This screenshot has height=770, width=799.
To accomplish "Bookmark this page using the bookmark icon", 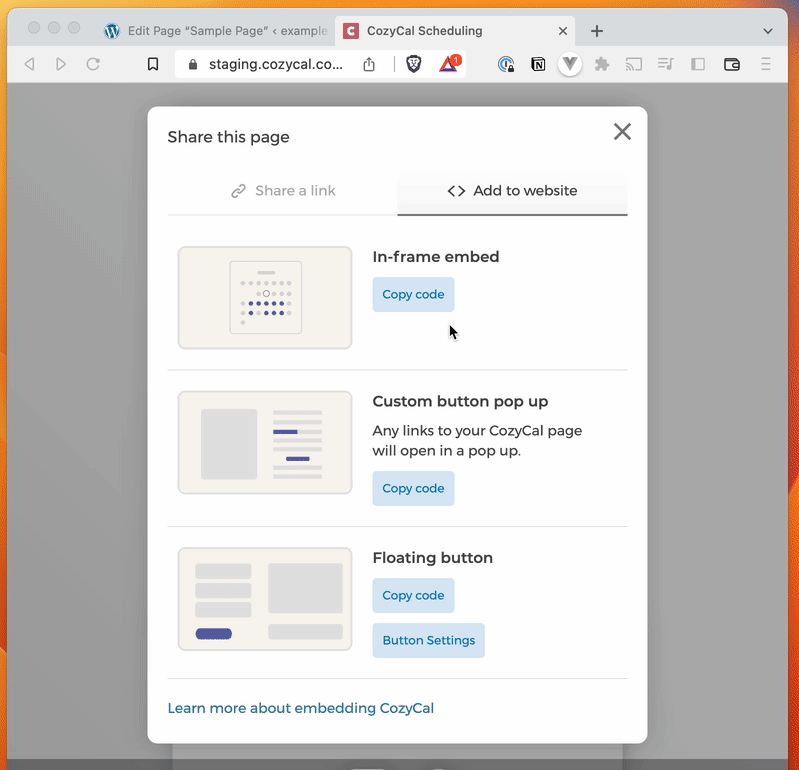I will [153, 64].
